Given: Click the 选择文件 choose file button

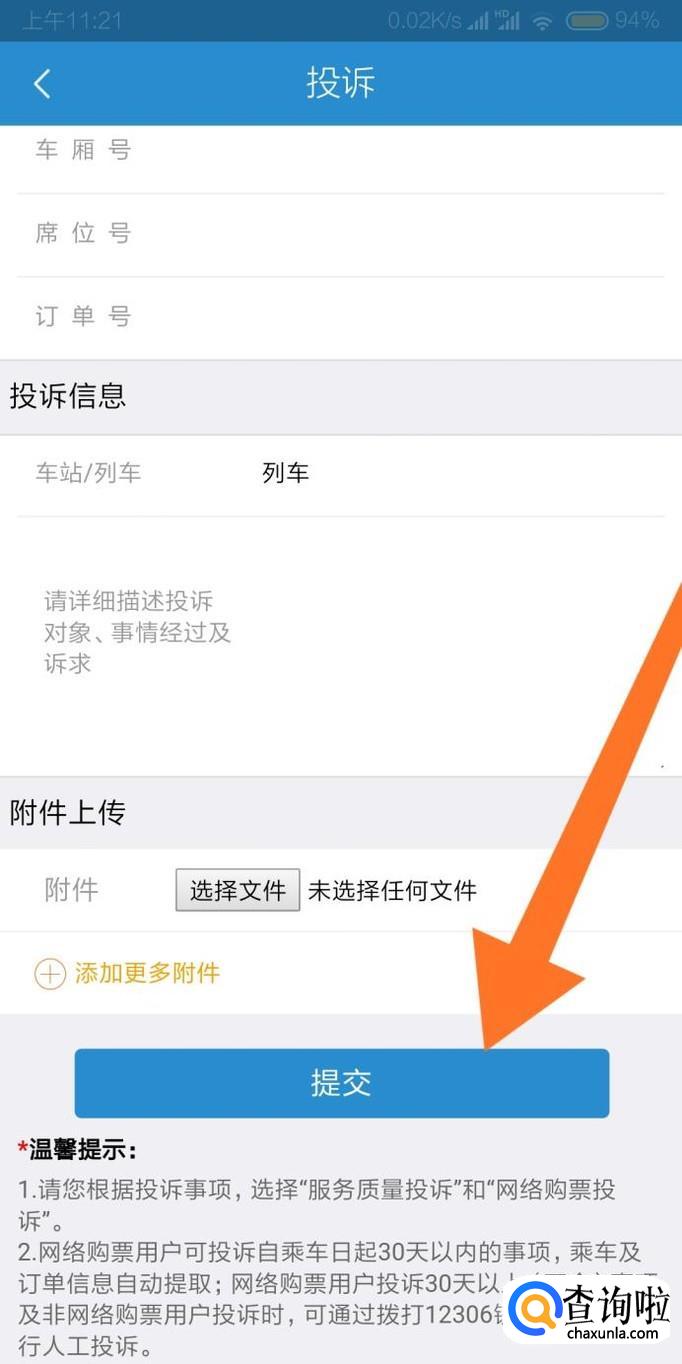Looking at the screenshot, I should (x=238, y=889).
